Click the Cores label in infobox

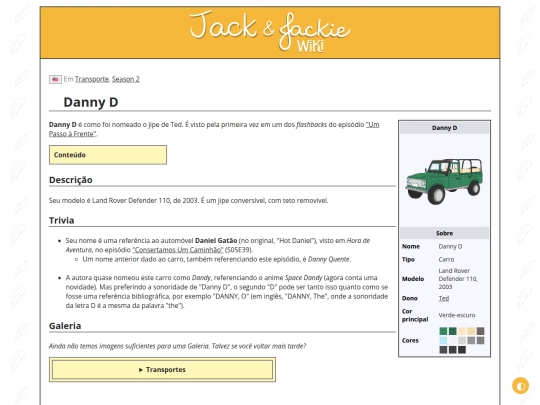410,340
